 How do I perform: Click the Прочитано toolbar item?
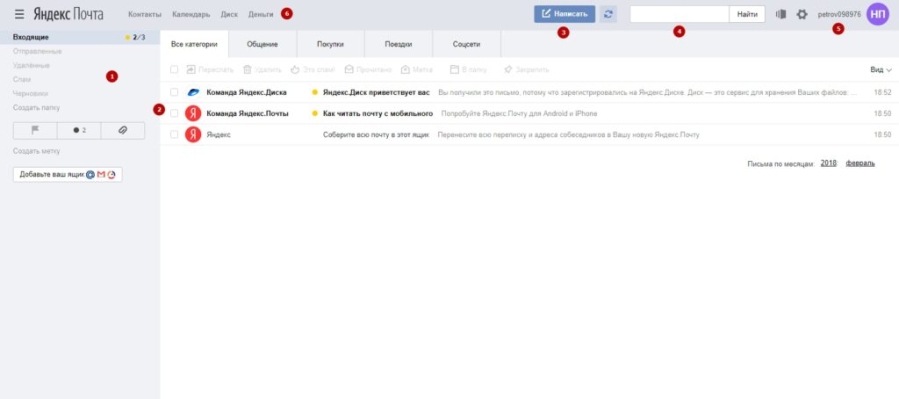point(368,70)
